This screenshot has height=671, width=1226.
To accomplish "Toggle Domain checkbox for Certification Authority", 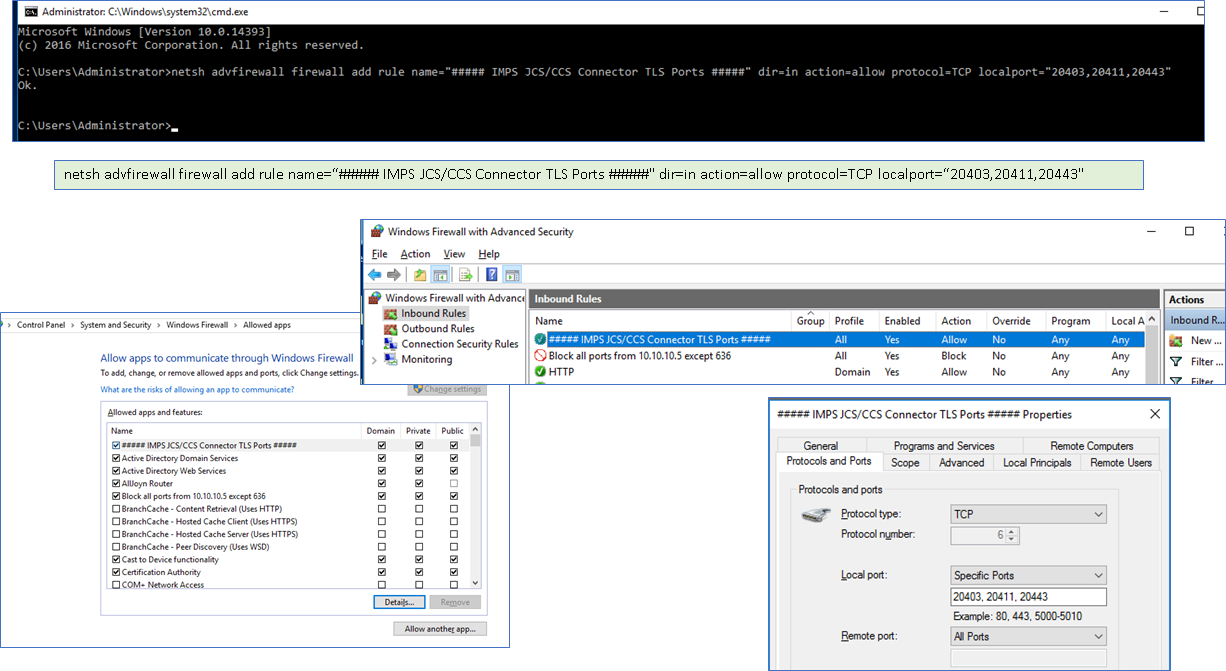I will 381,573.
